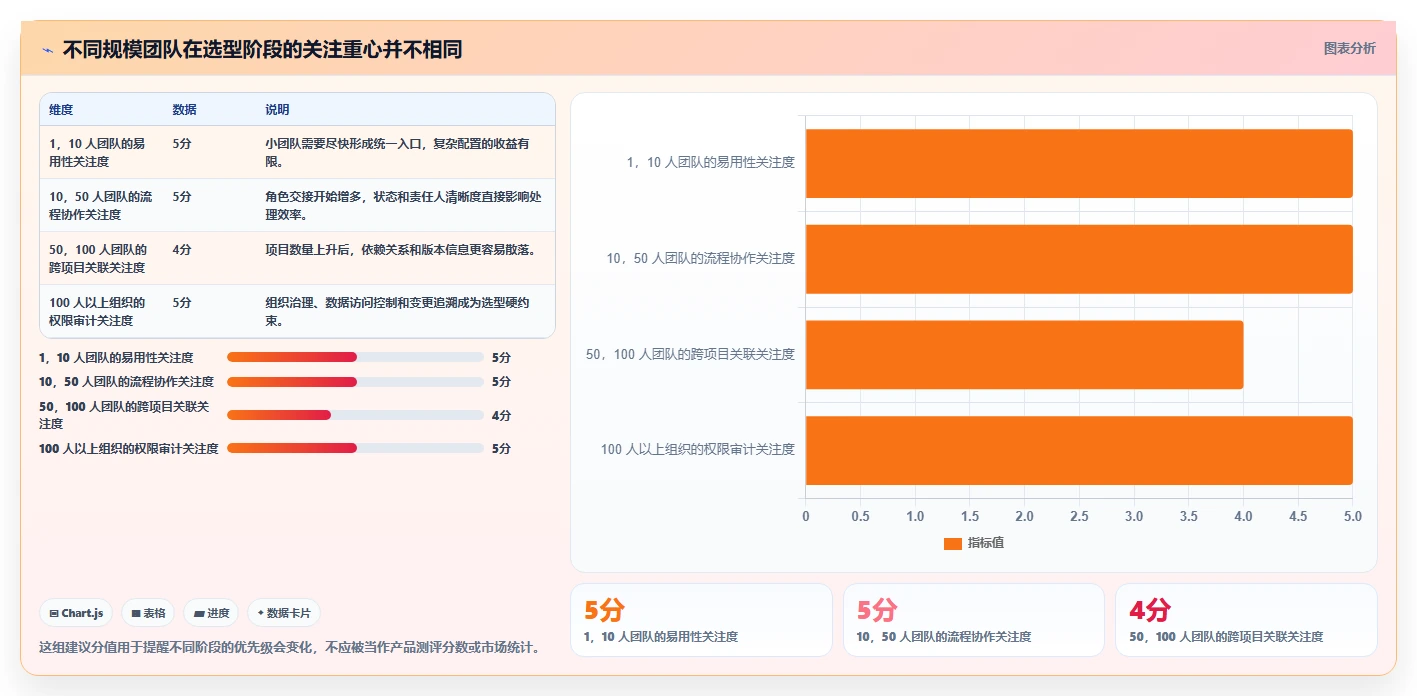Click description starting with 组织治理、数据访问控制
The height and width of the screenshot is (696, 1417).
click(x=397, y=311)
